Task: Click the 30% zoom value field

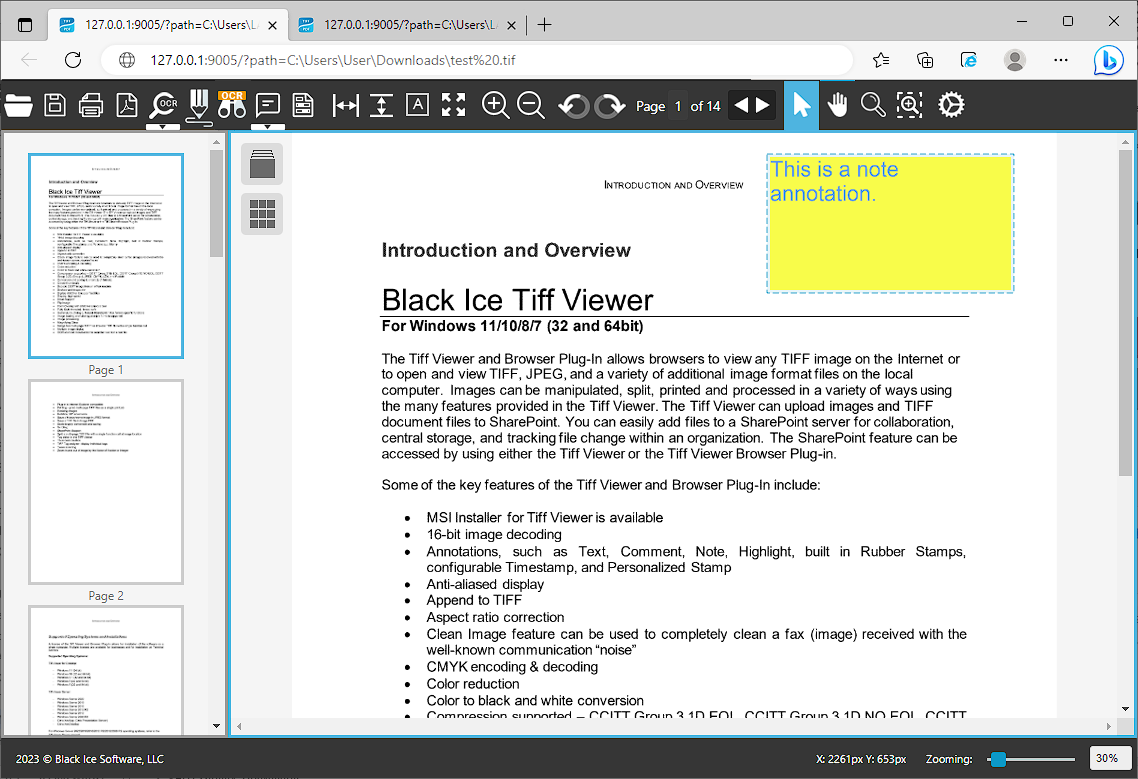Action: coord(1109,758)
